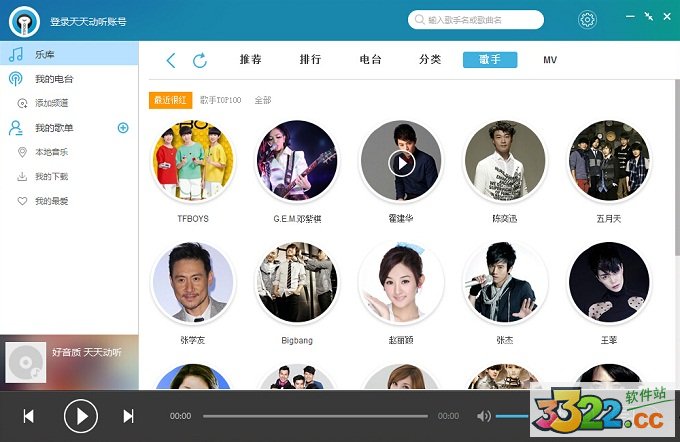Open the 赵丽颖 artist photo
This screenshot has height=442, width=680.
tap(401, 283)
